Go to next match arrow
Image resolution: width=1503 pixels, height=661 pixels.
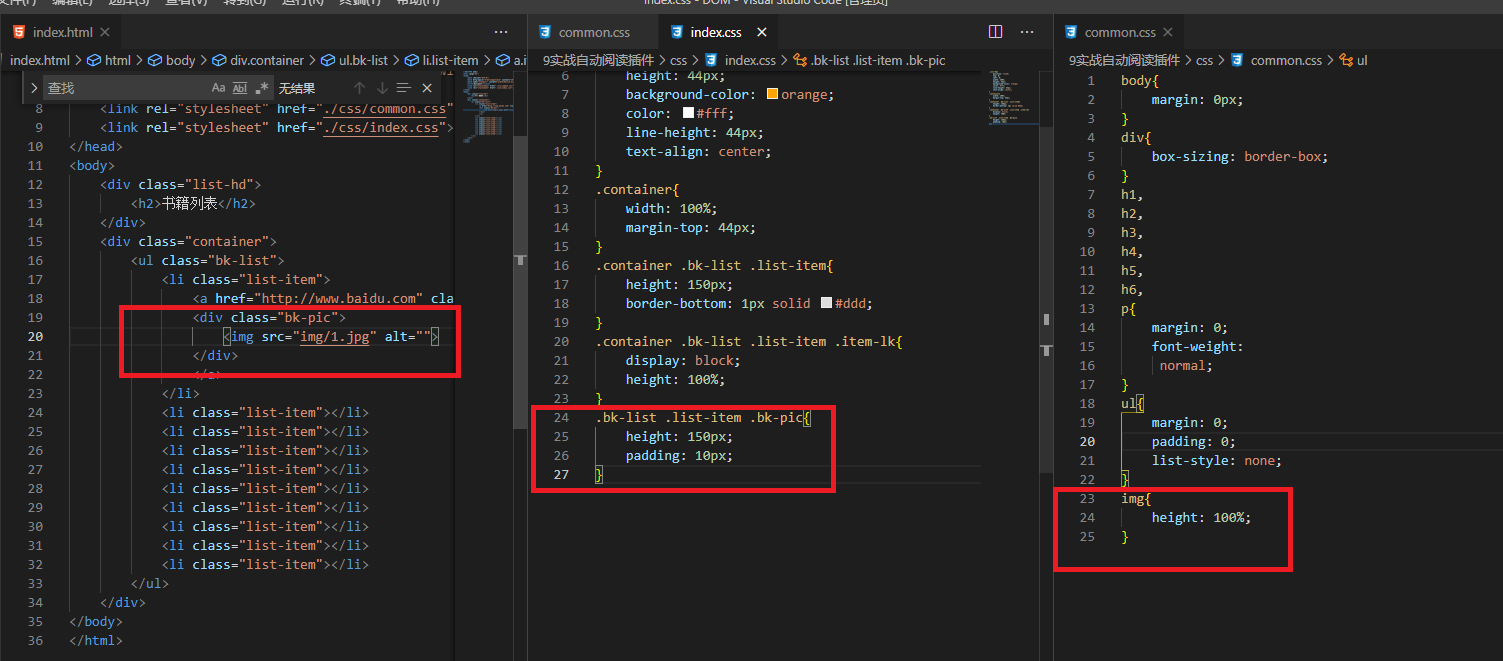click(382, 88)
